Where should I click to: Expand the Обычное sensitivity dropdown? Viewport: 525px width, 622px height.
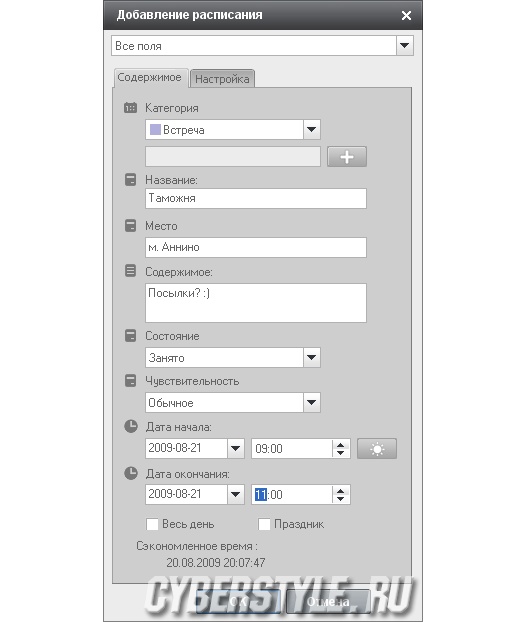pos(312,402)
